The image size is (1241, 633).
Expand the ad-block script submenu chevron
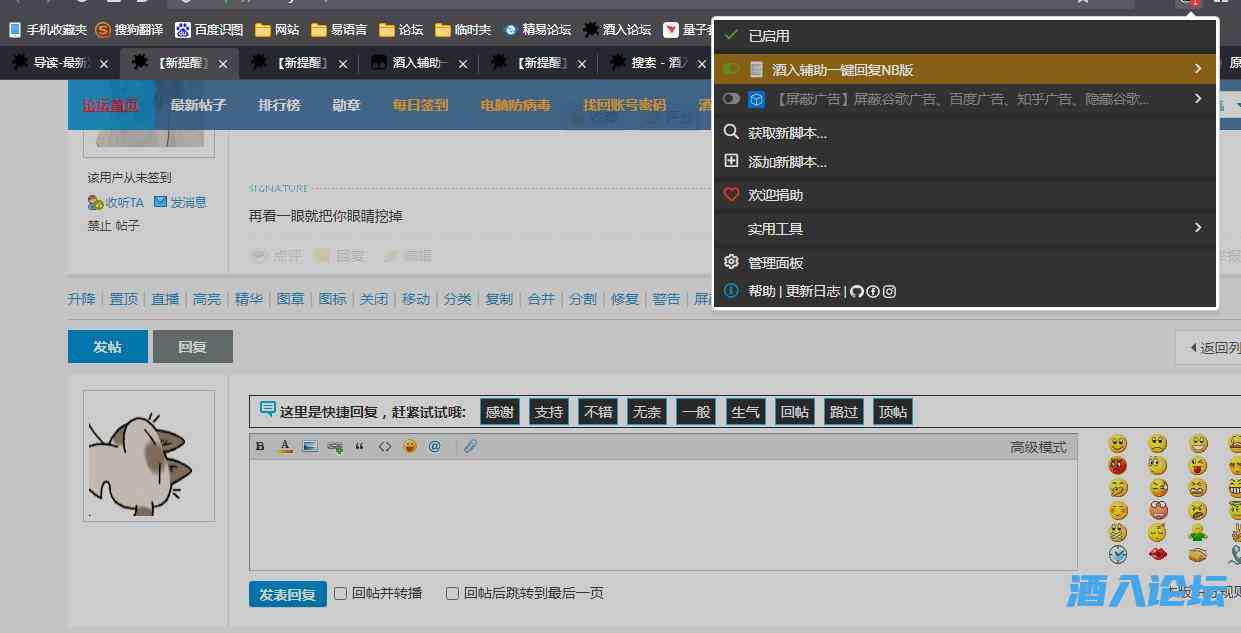point(1197,98)
